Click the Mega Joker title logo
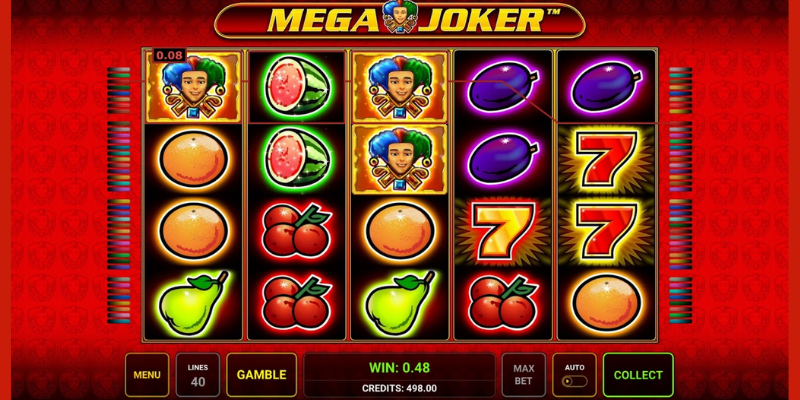 click(399, 20)
